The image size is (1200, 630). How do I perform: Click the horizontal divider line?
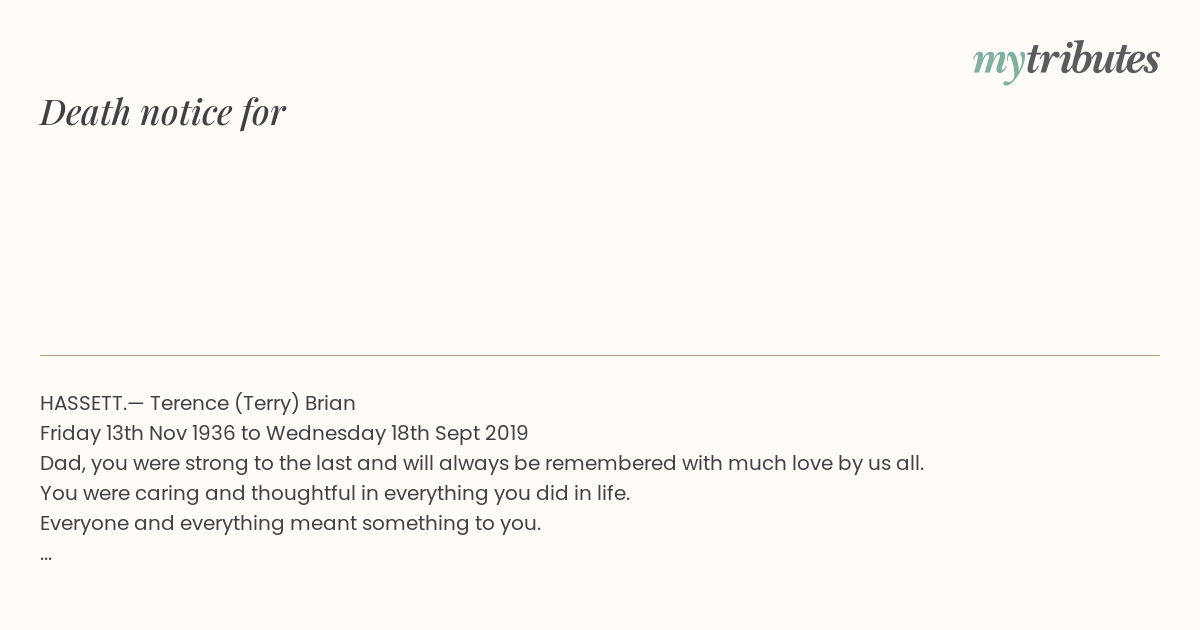[600, 355]
